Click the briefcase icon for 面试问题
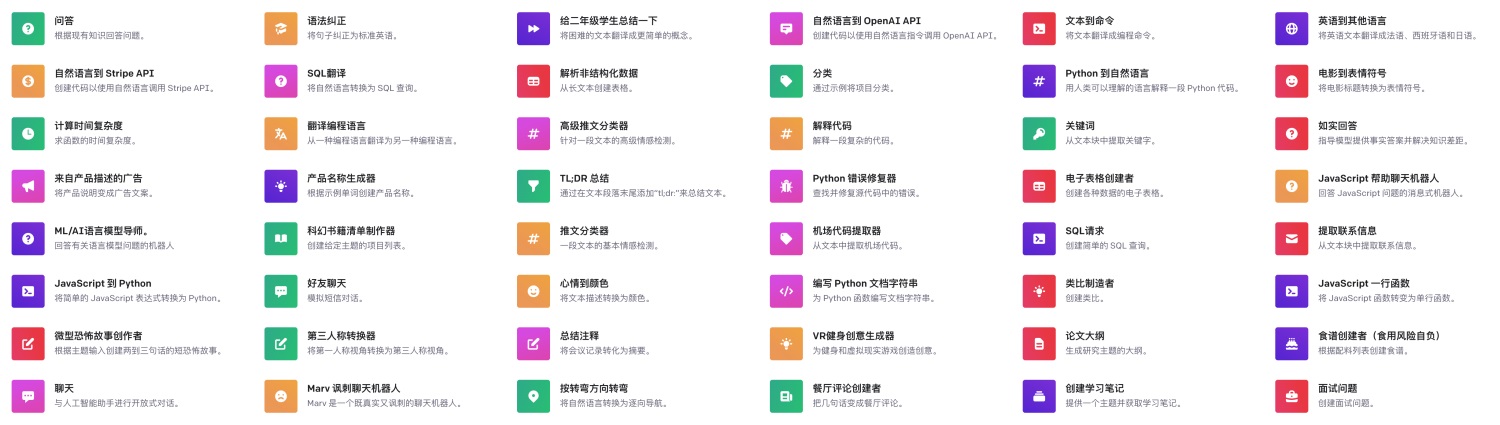Image resolution: width=1500 pixels, height=425 pixels. click(1292, 396)
